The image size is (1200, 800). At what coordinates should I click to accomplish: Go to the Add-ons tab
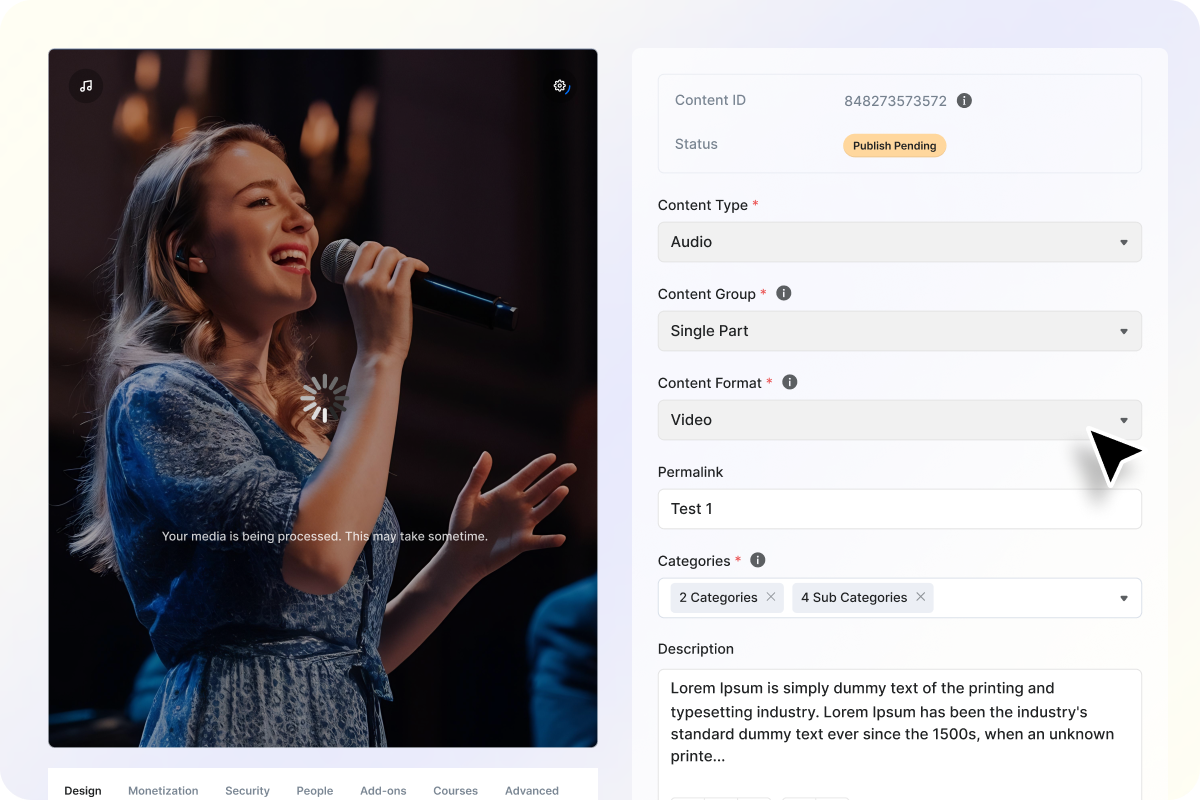pos(383,790)
